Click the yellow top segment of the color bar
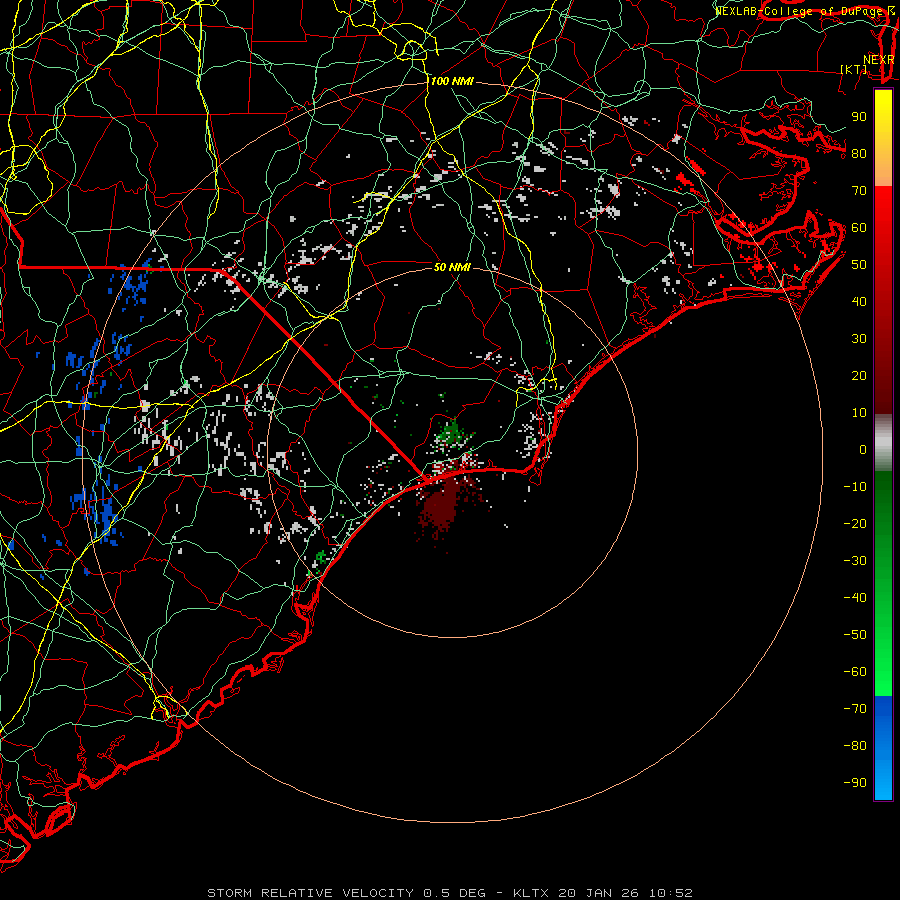The width and height of the screenshot is (900, 900). [883, 137]
